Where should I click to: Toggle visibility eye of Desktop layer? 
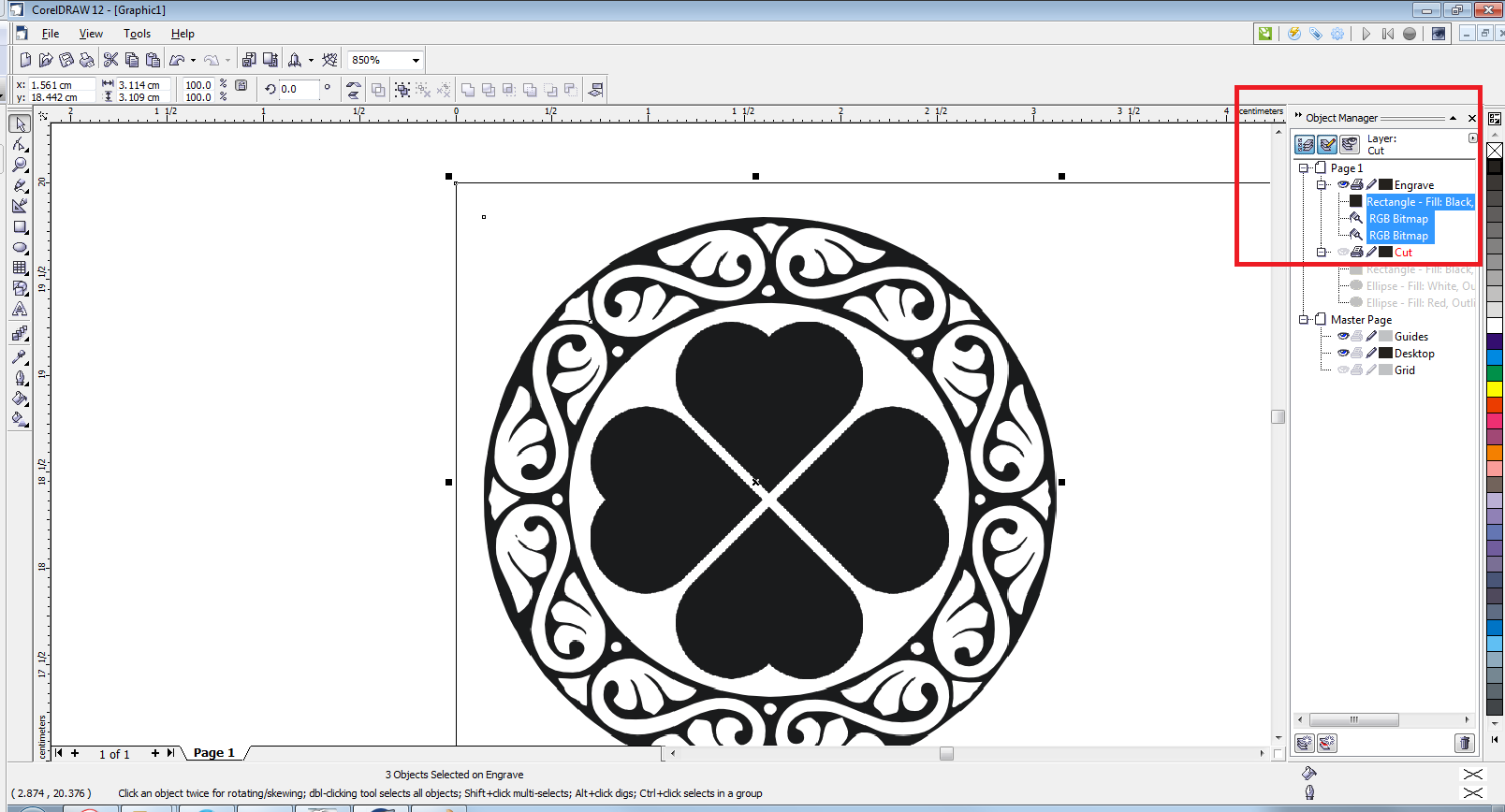(1343, 353)
